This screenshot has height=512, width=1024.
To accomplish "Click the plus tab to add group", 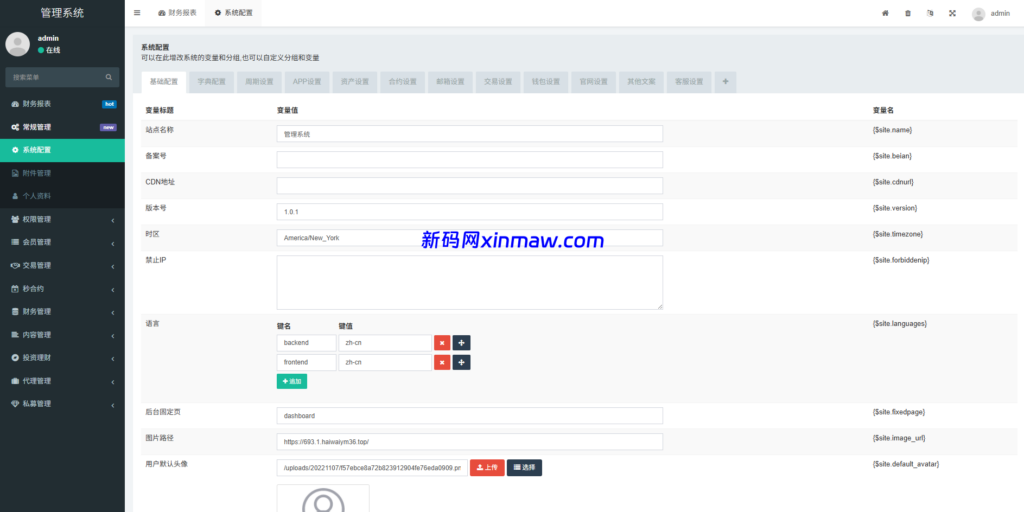I will pos(726,82).
